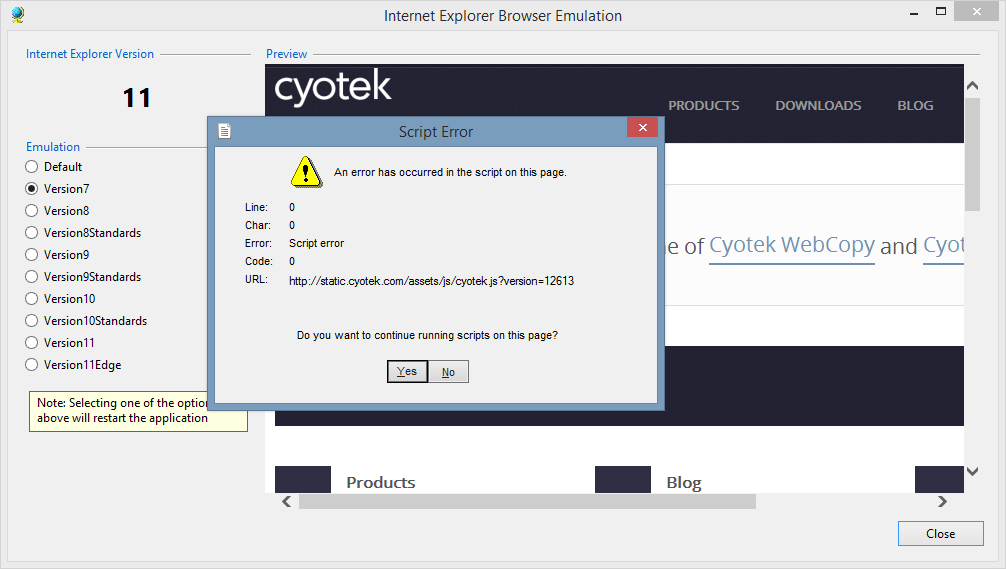Click No to stop running scripts
This screenshot has height=569, width=1006.
(448, 371)
